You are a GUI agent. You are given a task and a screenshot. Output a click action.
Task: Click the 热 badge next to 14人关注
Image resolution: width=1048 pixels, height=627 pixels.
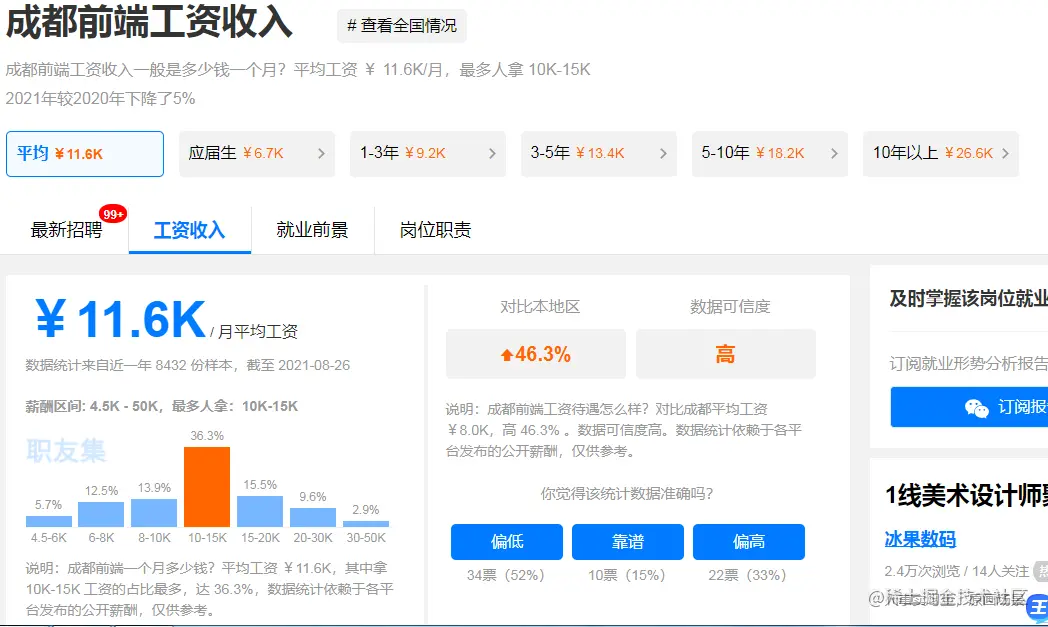click(x=1040, y=569)
